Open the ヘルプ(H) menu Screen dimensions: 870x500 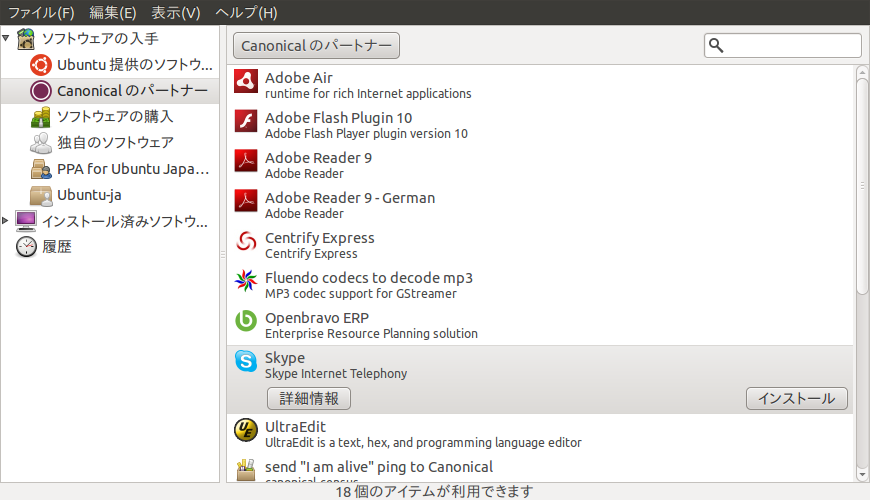[x=246, y=13]
